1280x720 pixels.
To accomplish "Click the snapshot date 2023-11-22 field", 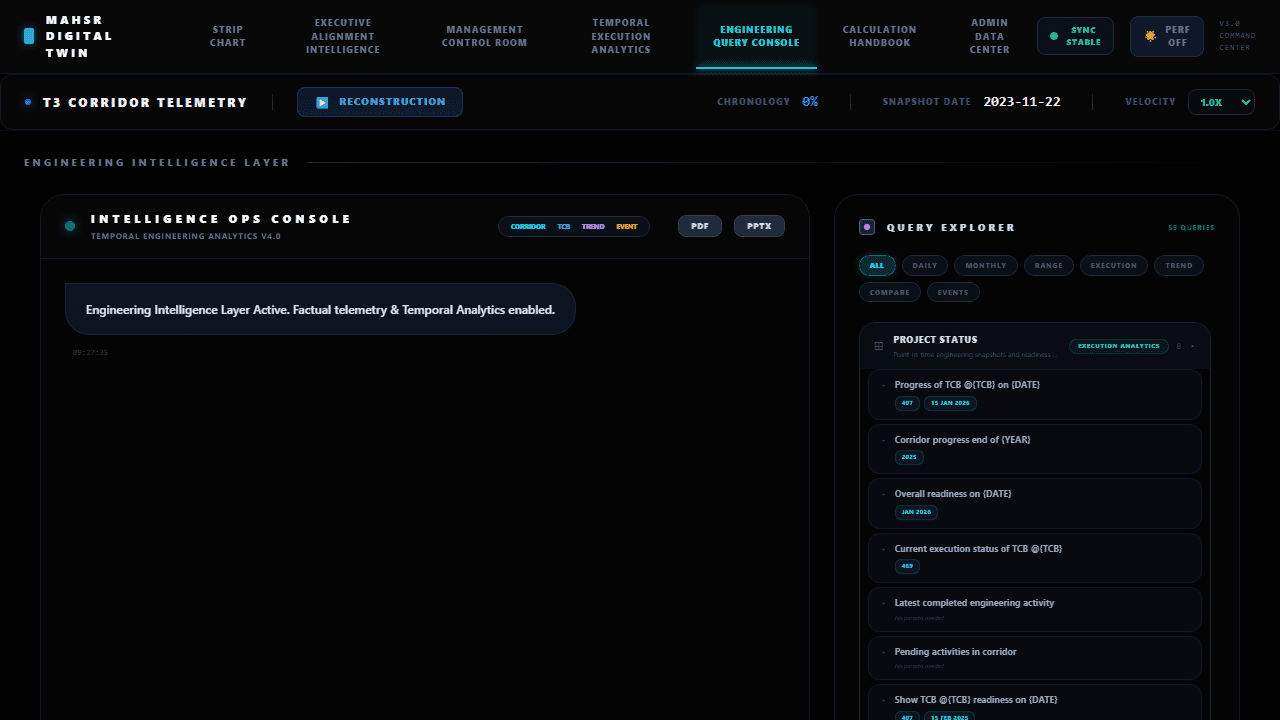I will (1022, 102).
